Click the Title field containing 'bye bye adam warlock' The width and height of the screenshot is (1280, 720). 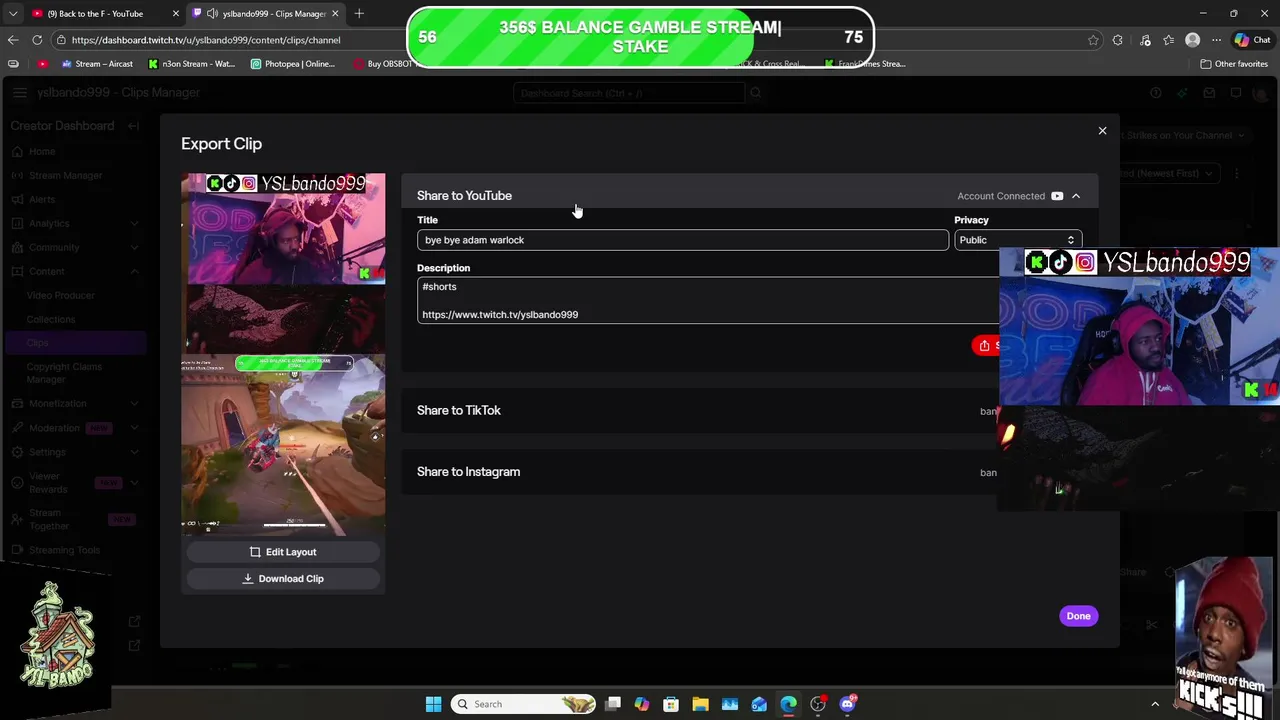pos(683,240)
